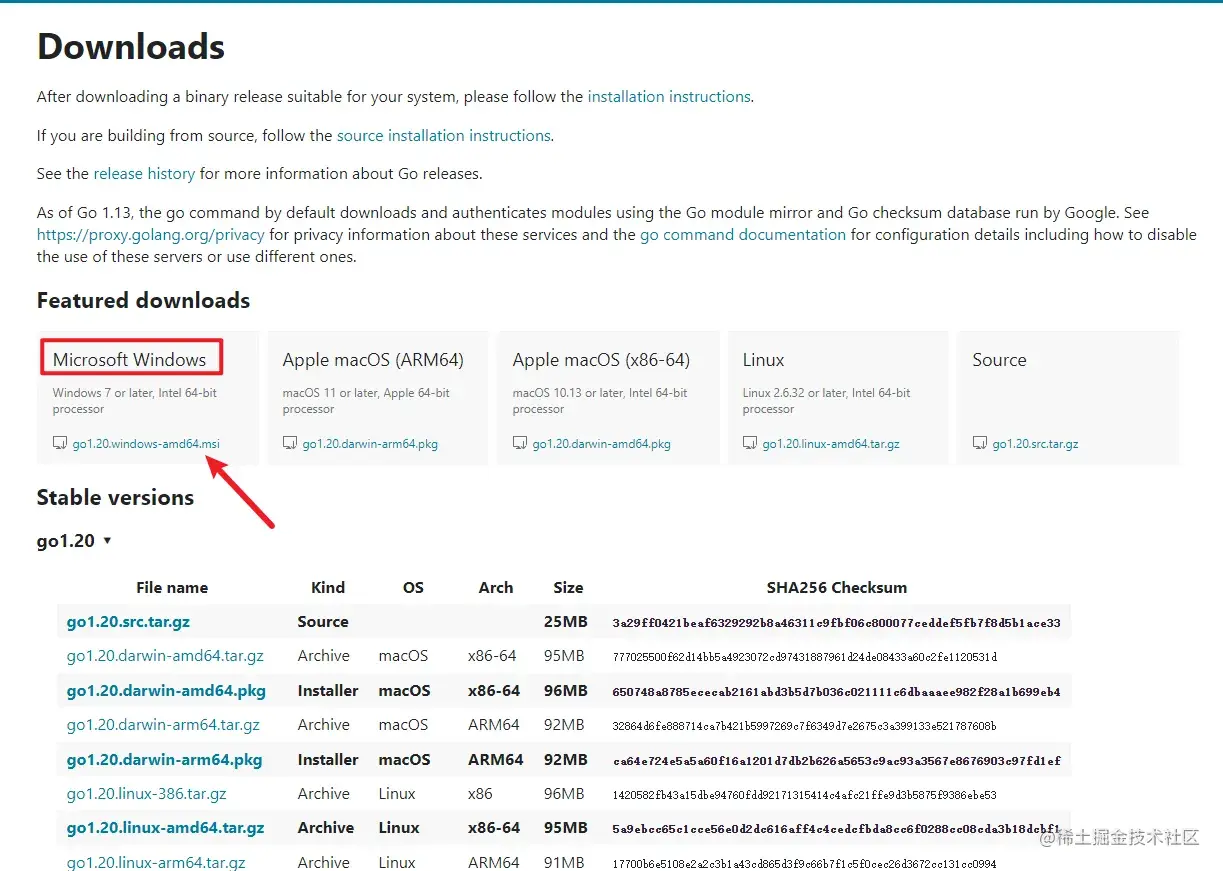Download featured go1.20.src.tar.gz file
Viewport: 1223px width, 871px height.
1035,443
